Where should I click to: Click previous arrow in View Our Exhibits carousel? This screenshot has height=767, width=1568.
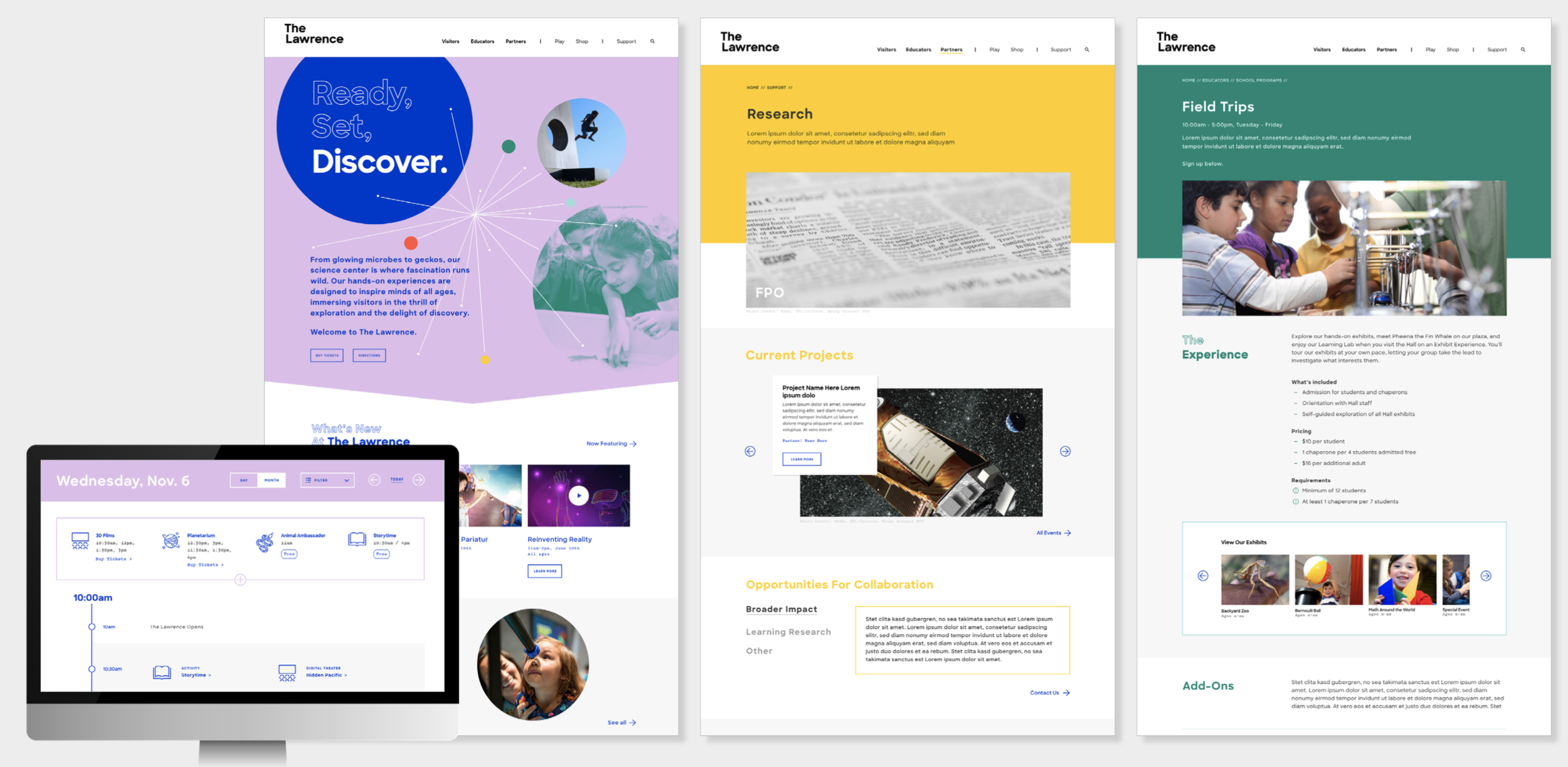tap(1203, 576)
